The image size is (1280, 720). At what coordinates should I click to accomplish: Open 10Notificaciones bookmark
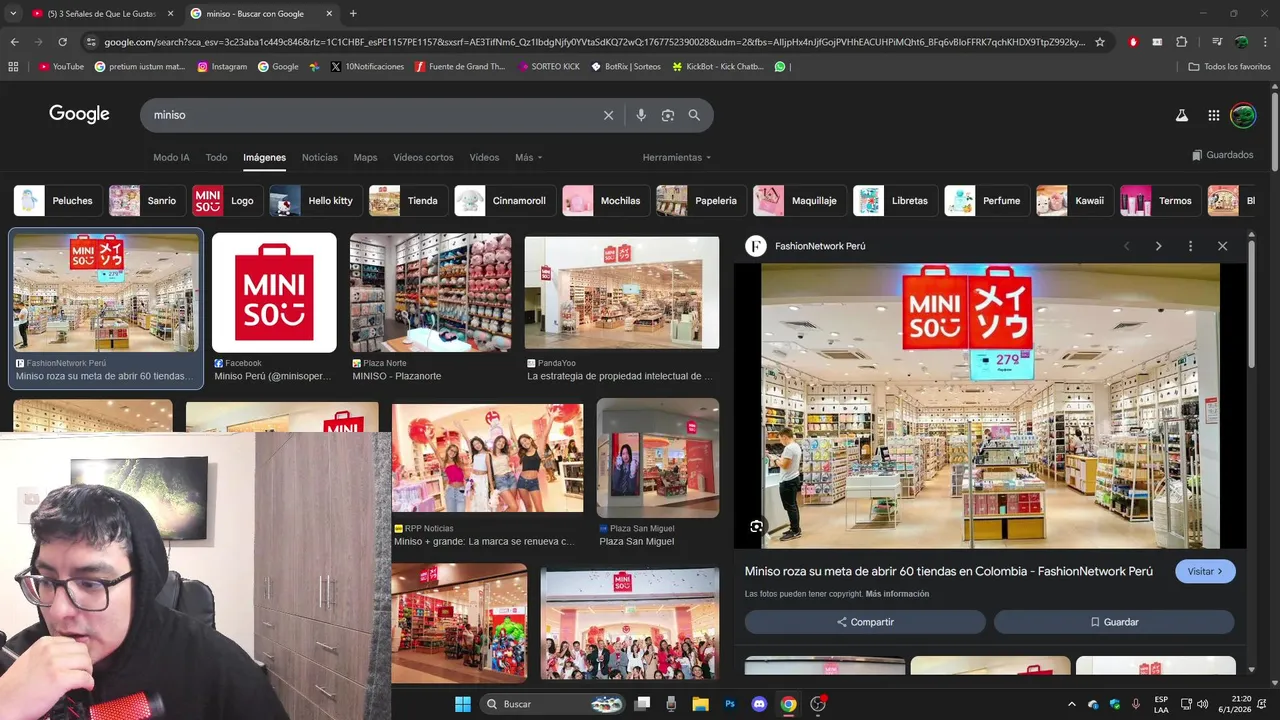pyautogui.click(x=367, y=67)
